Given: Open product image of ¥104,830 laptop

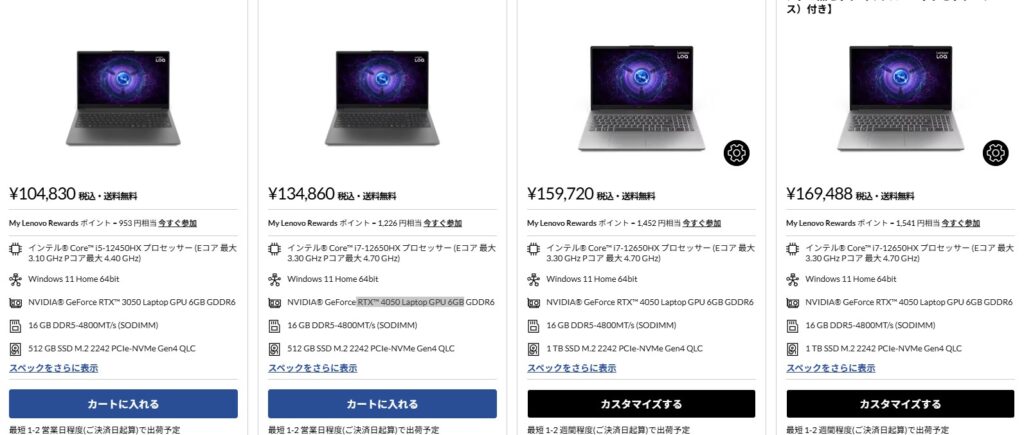Looking at the screenshot, I should 123,98.
